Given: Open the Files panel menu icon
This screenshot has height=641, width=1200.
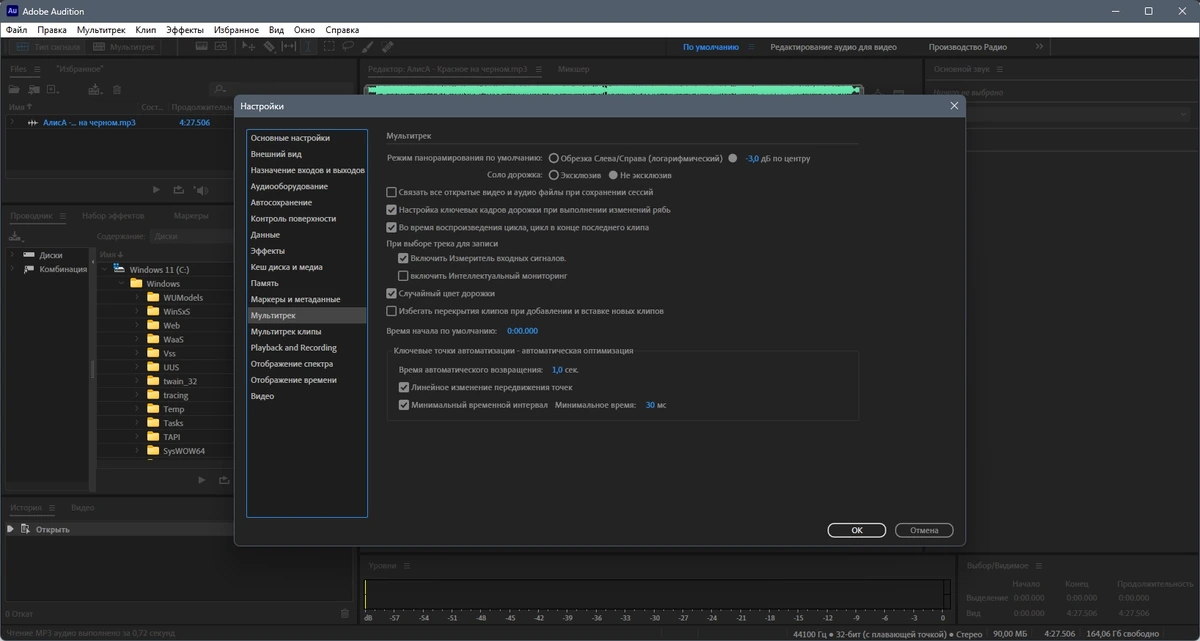Looking at the screenshot, I should point(37,69).
